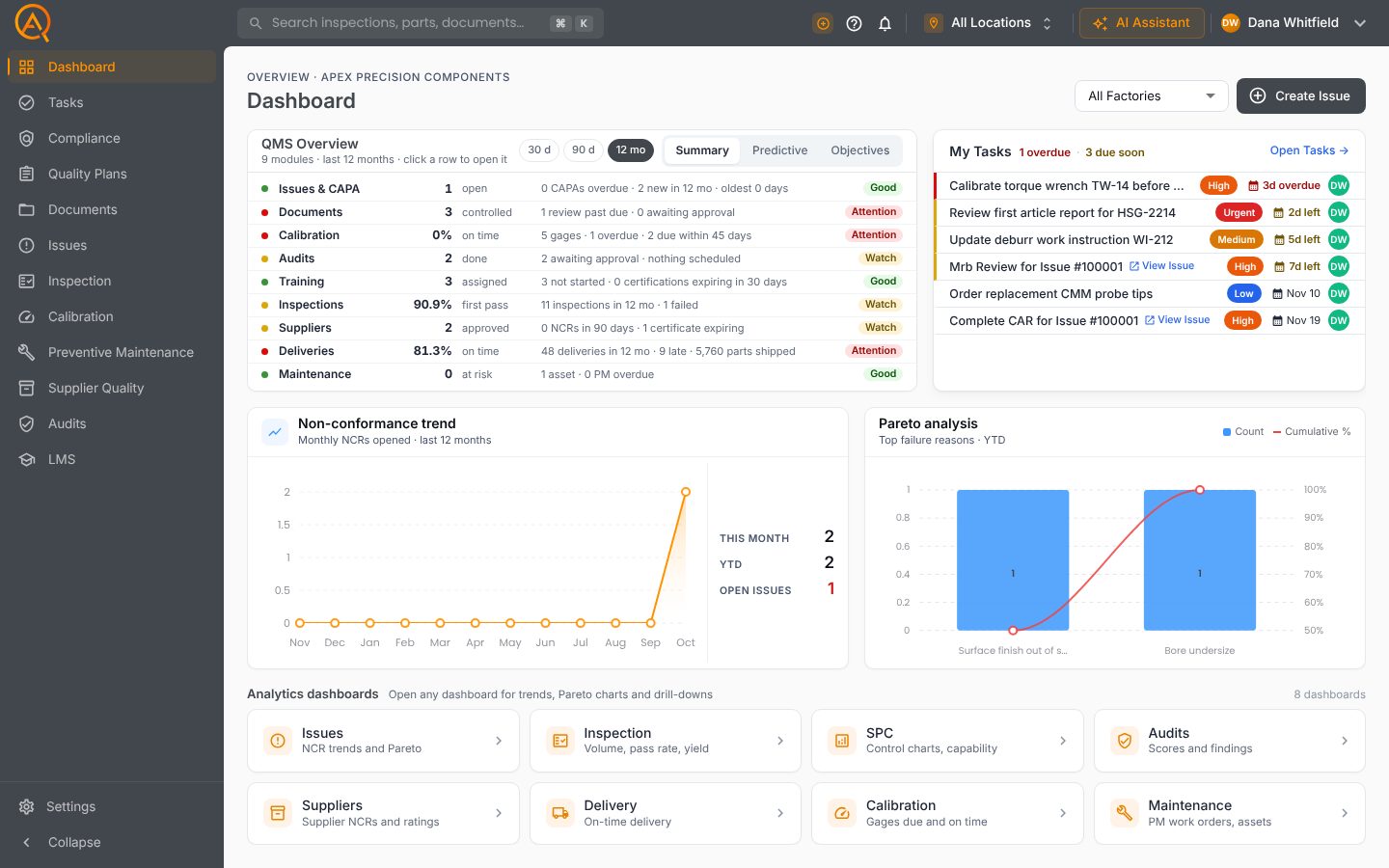The height and width of the screenshot is (868, 1389).
Task: Click the Calibration gauge icon in sidebar
Action: point(27,316)
